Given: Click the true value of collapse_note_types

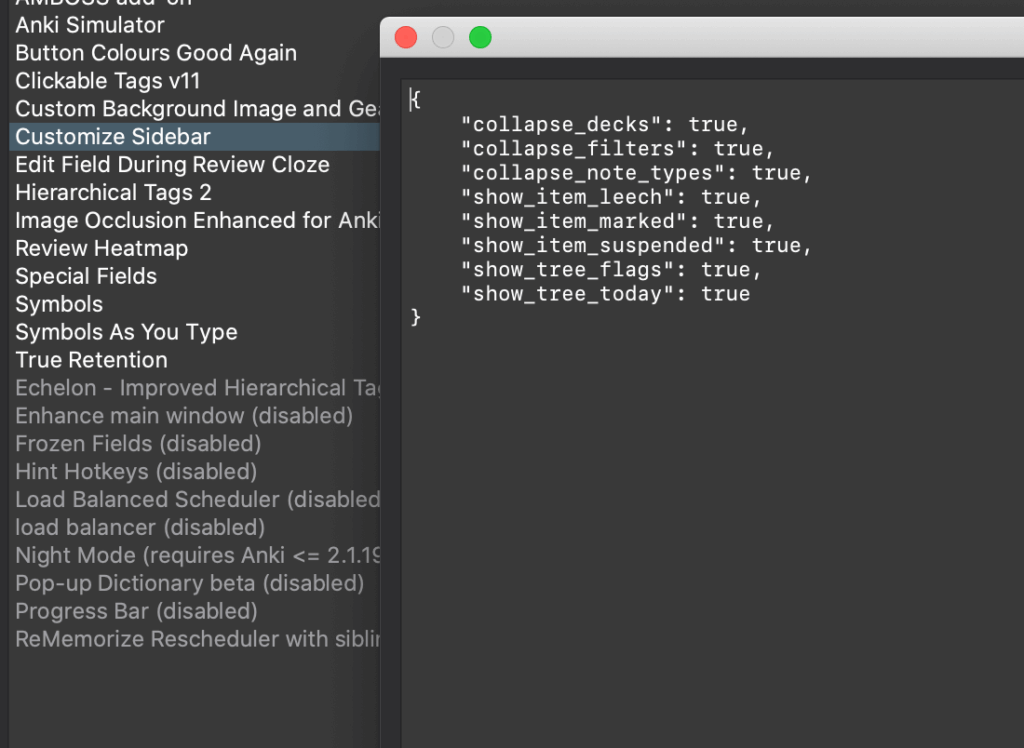Looking at the screenshot, I should [x=776, y=172].
